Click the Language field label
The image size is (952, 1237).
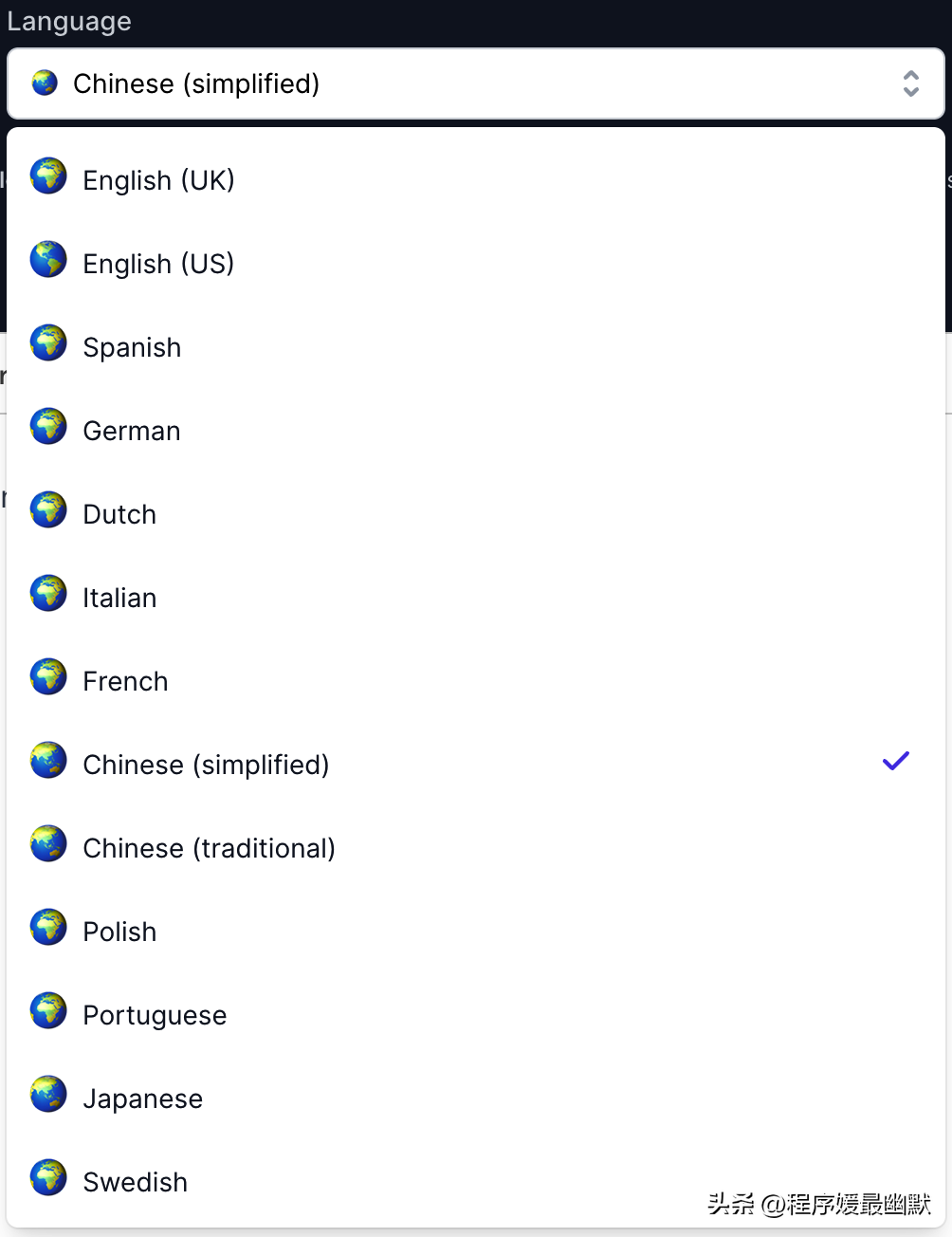[69, 21]
